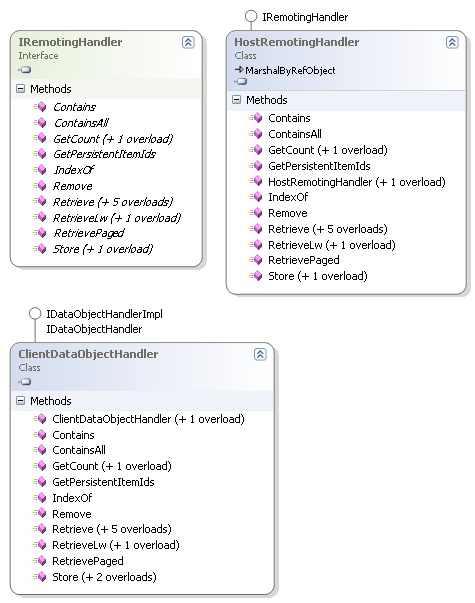The width and height of the screenshot is (475, 603).
Task: Select GetCount (+ 1 overload) in HostRemotingHandler
Action: click(328, 150)
